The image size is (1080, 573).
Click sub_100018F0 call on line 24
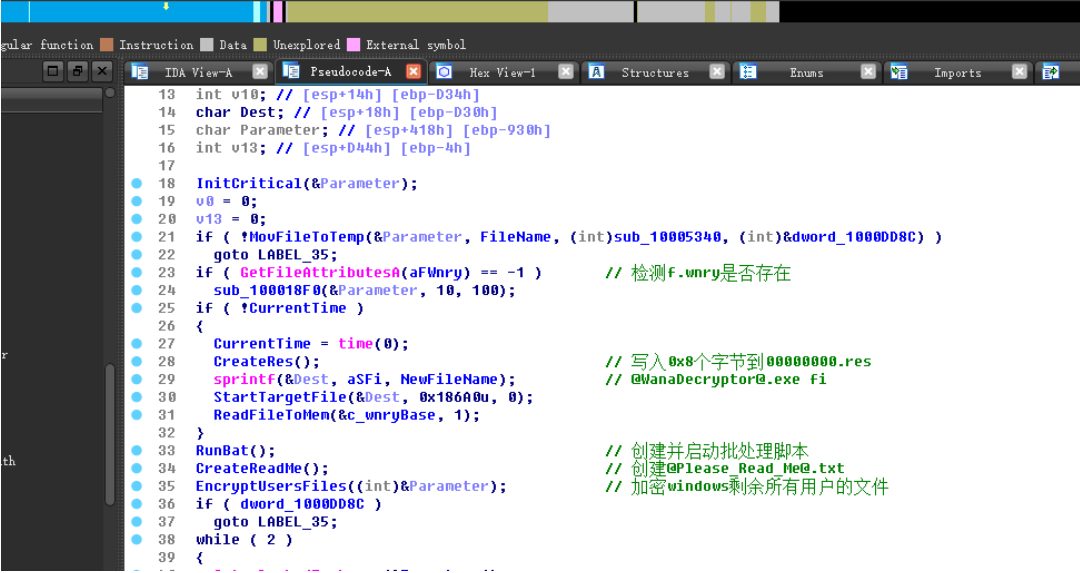click(x=267, y=291)
